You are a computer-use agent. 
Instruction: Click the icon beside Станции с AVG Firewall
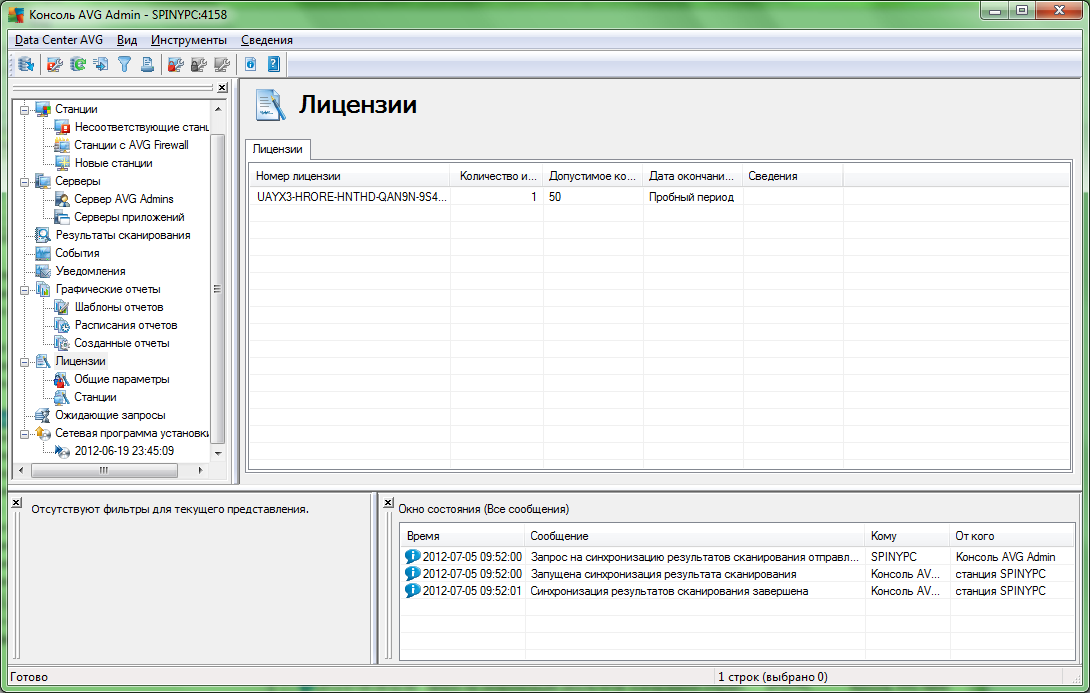pyautogui.click(x=63, y=145)
